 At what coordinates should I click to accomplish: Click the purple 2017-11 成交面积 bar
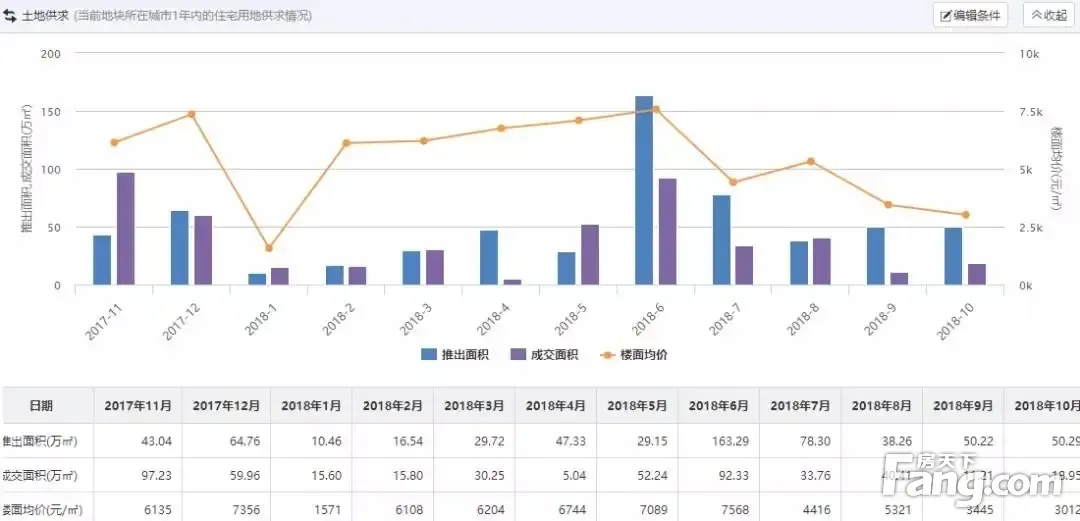pos(125,229)
